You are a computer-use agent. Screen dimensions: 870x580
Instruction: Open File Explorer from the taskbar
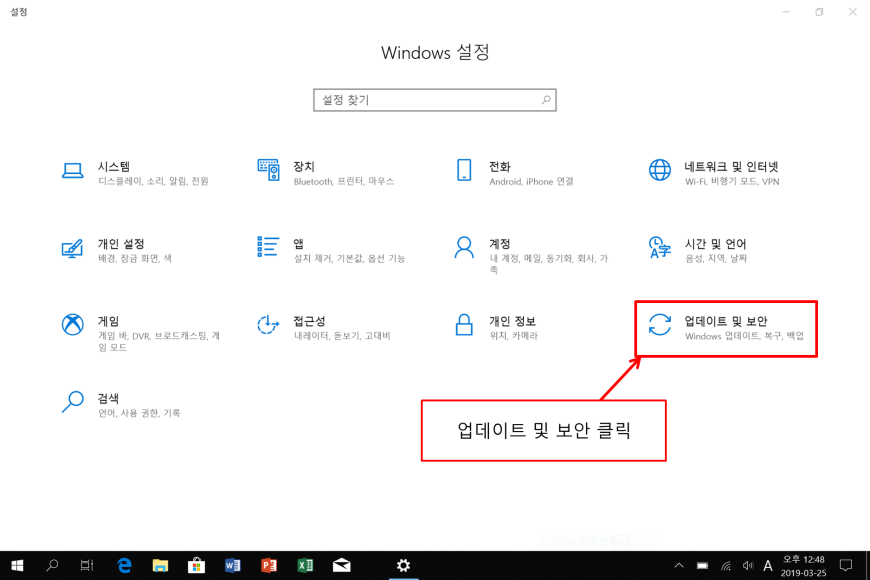pyautogui.click(x=160, y=566)
